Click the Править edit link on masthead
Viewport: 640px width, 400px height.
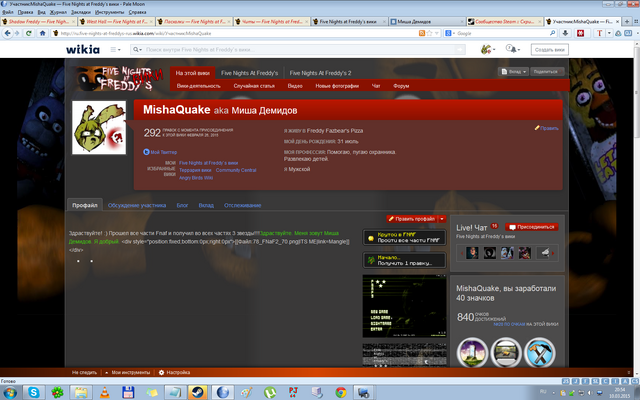547,128
